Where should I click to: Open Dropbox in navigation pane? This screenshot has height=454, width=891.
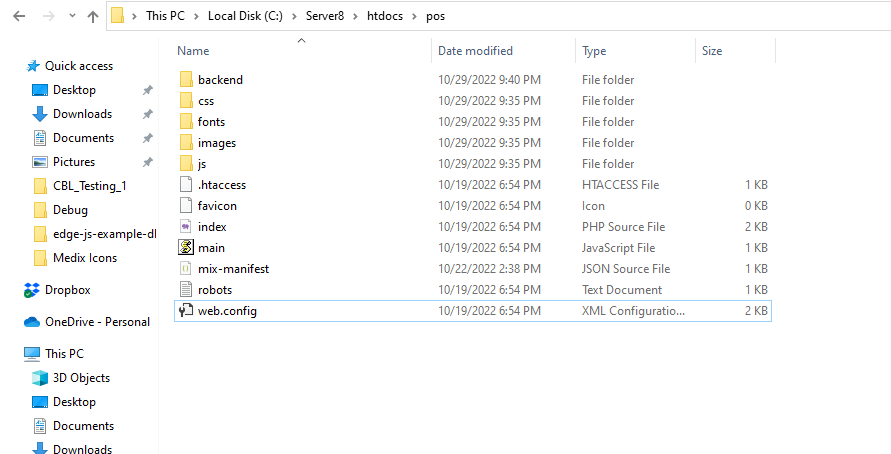point(67,290)
